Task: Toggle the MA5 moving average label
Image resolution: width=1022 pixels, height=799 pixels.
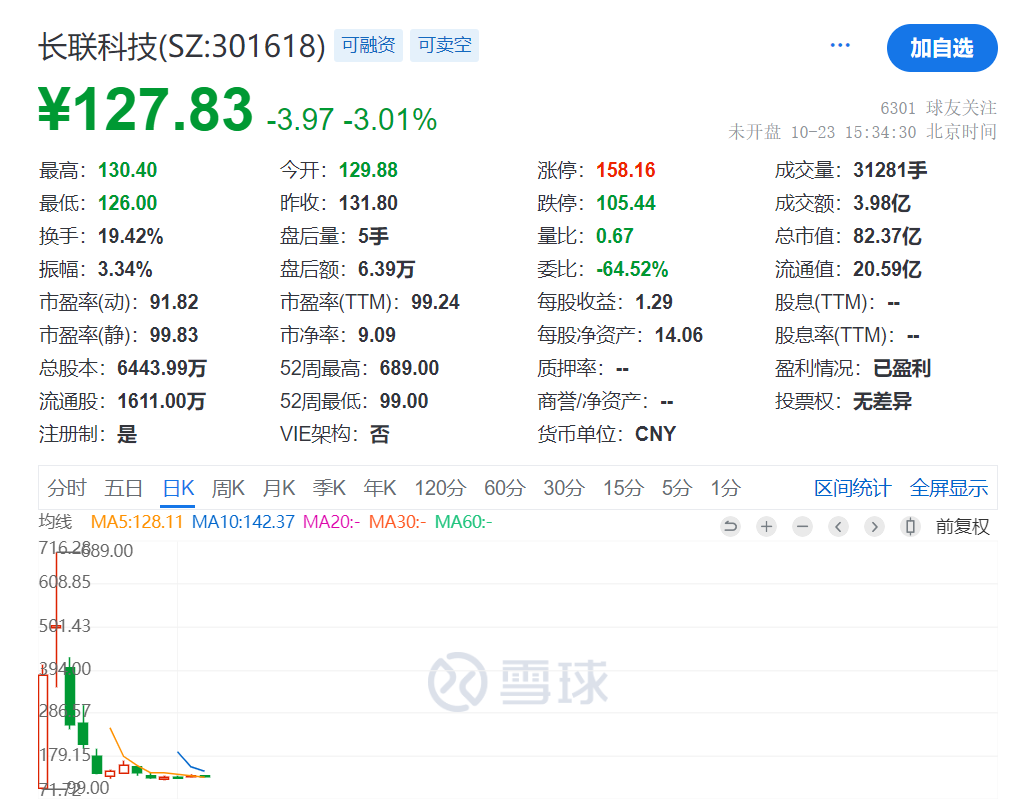Action: [137, 522]
